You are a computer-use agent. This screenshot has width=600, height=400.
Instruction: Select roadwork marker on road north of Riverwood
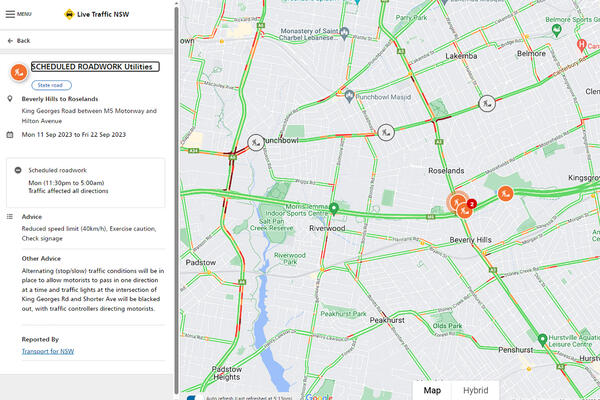click(x=386, y=131)
